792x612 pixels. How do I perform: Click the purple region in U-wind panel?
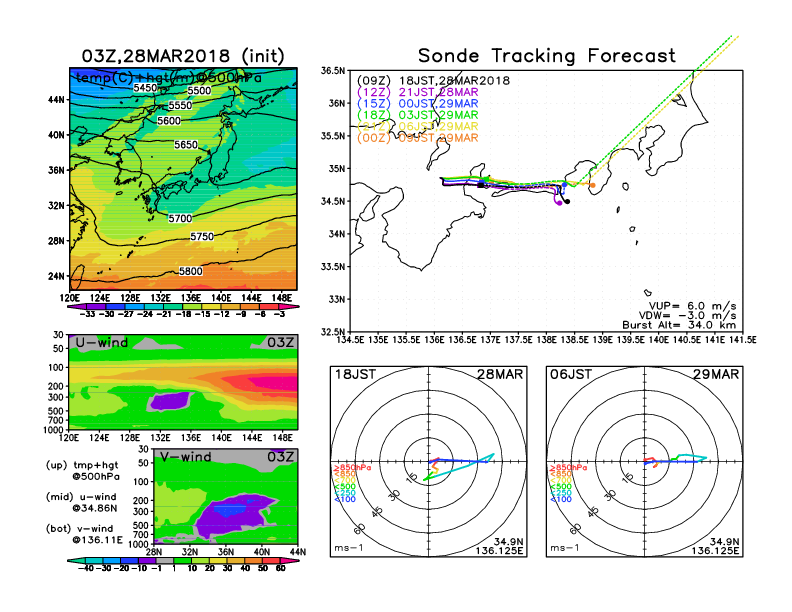(x=168, y=401)
